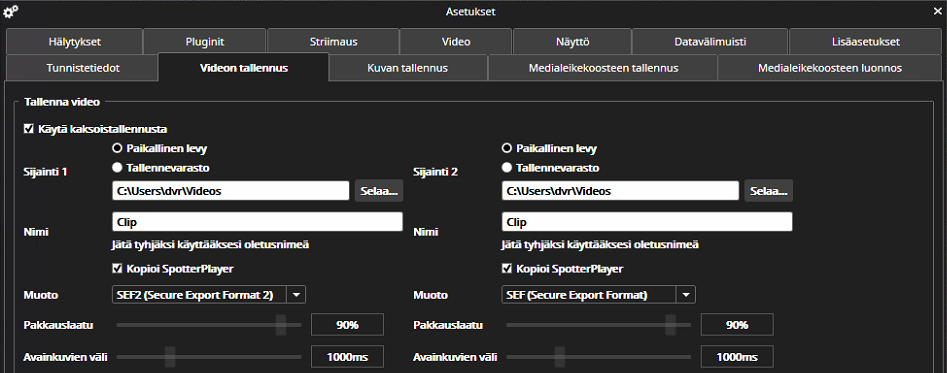This screenshot has height=373, width=947.
Task: Click 1000ms value box for Sijainti 2
Action: point(737,357)
